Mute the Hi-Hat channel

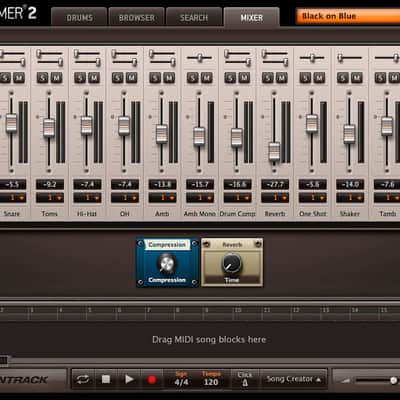coord(94,78)
